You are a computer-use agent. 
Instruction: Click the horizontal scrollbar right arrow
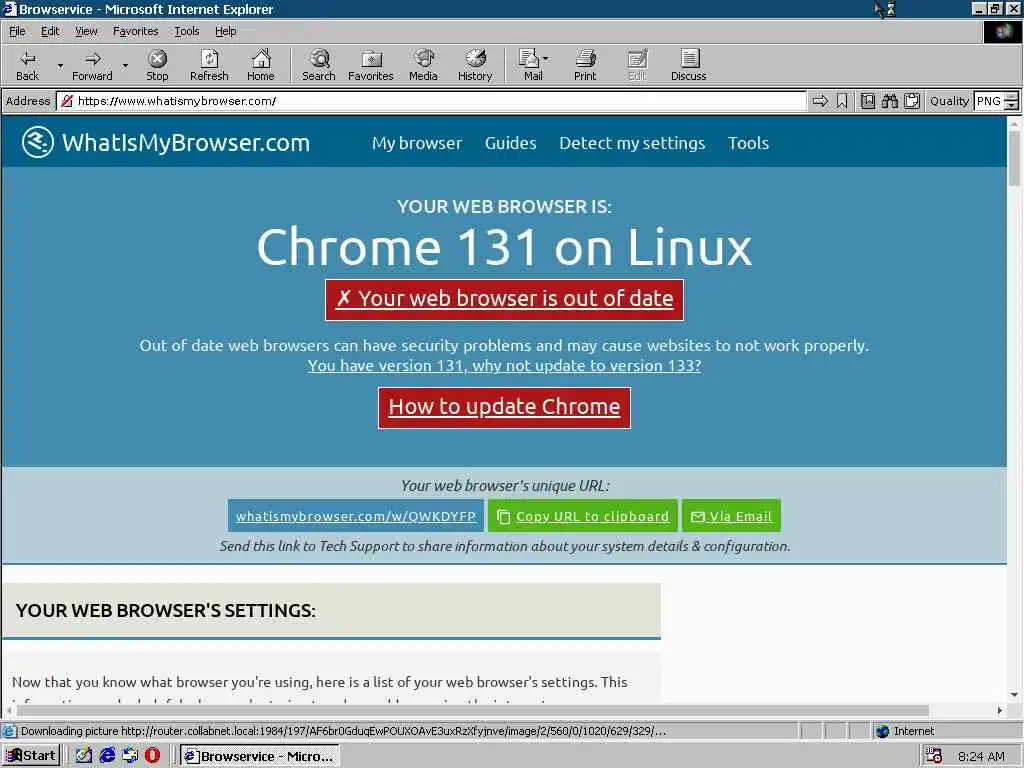[x=1000, y=710]
